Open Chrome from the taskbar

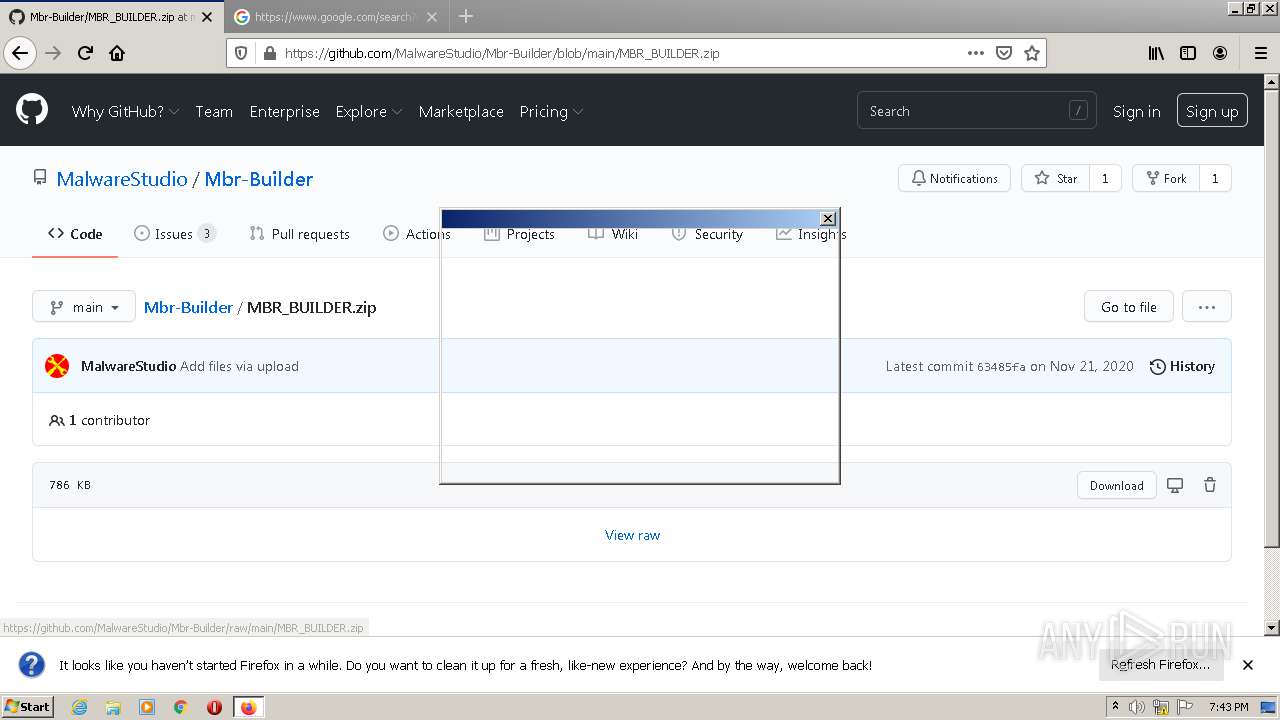[x=181, y=707]
